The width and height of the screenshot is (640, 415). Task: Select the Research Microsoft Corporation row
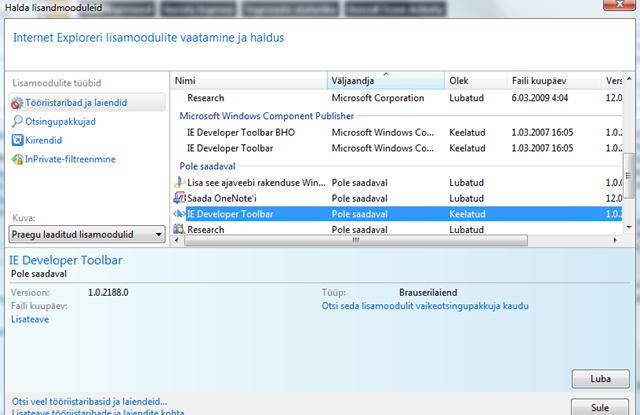pyautogui.click(x=397, y=98)
